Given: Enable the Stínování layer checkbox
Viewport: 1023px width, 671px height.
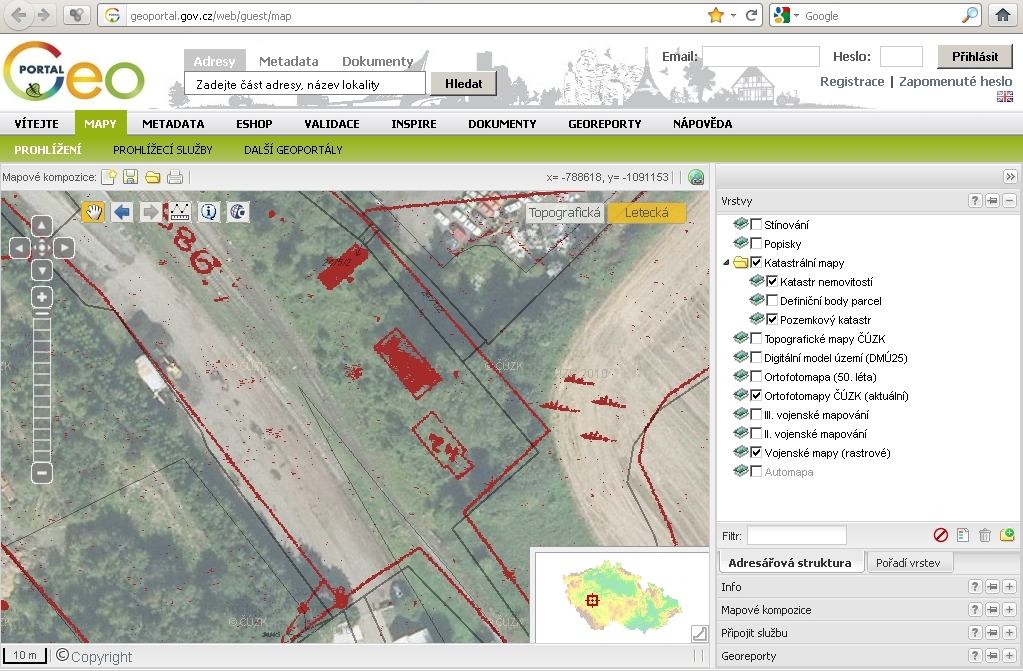Looking at the screenshot, I should coord(756,225).
